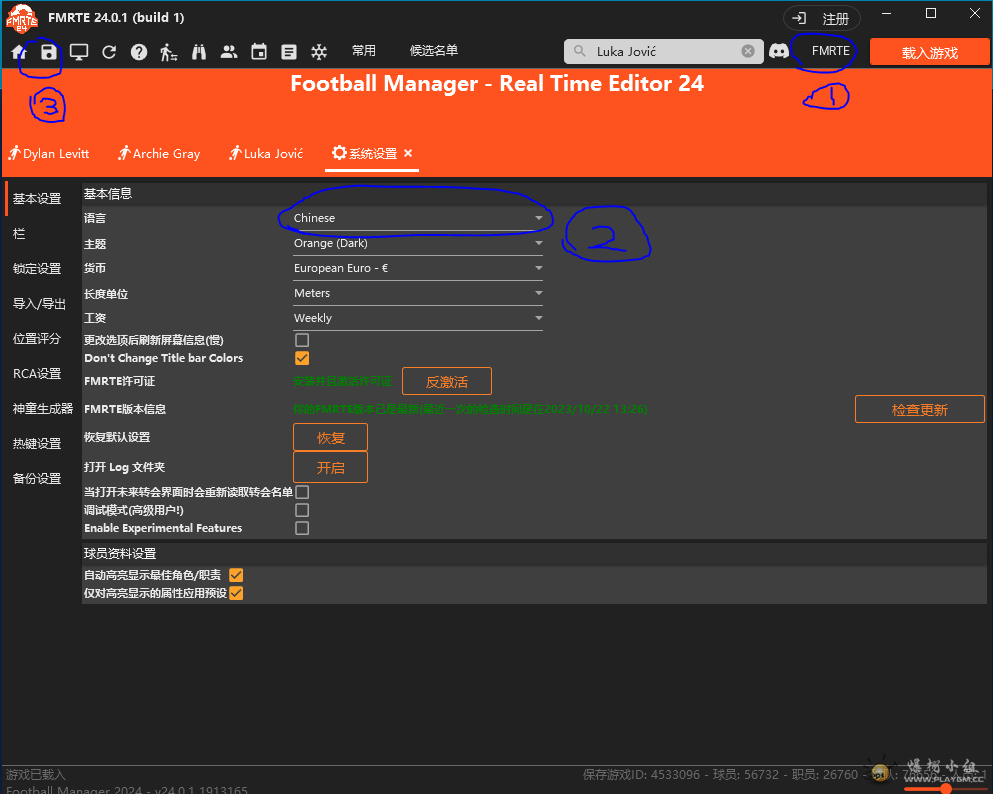Toggle 更改选项后刷新屏幕信息 checkbox
993x794 pixels.
[x=302, y=340]
